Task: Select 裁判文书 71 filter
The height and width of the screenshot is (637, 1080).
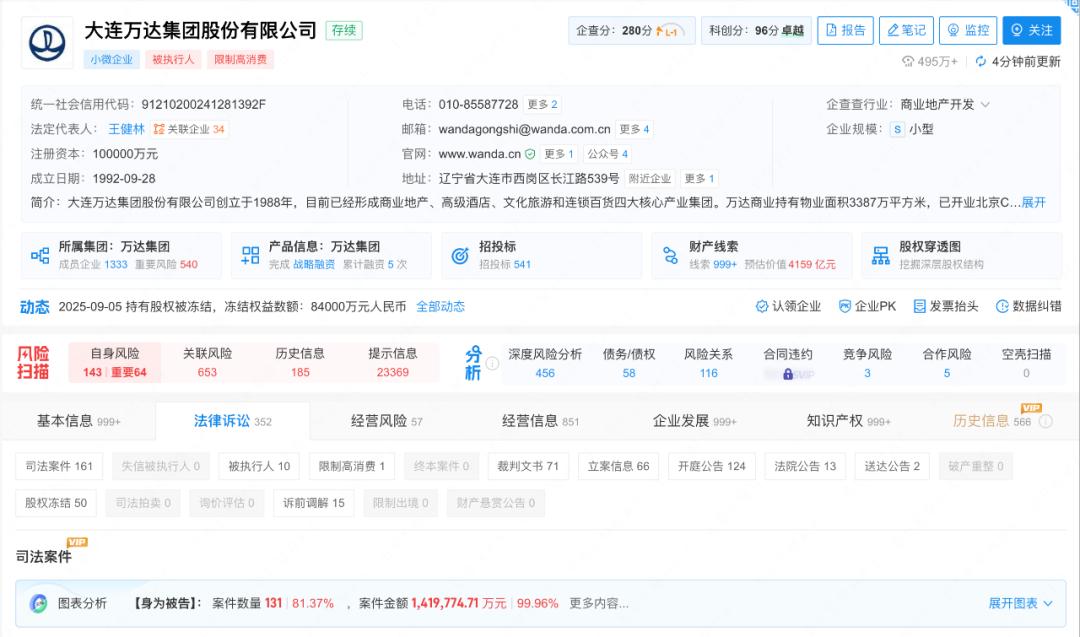Action: pyautogui.click(x=528, y=466)
